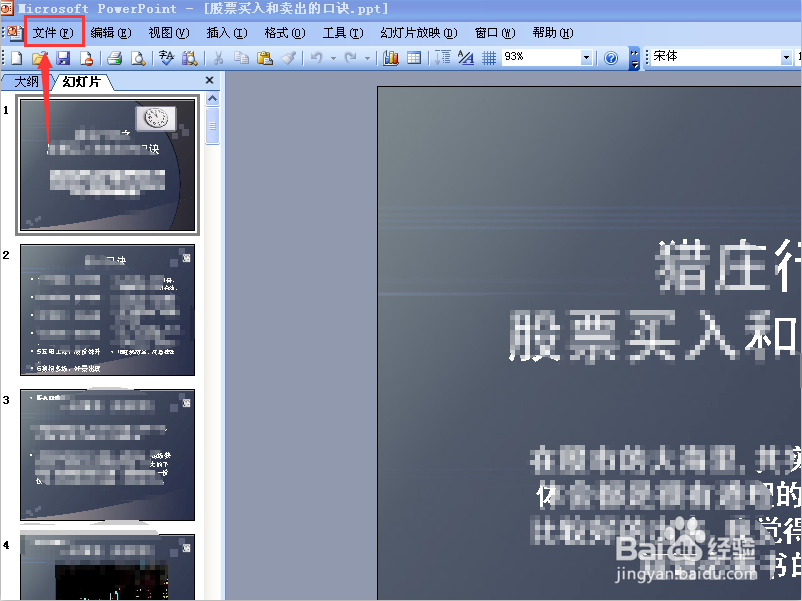Create a new presentation with the New icon
Image resolution: width=802 pixels, height=601 pixels.
pos(16,58)
